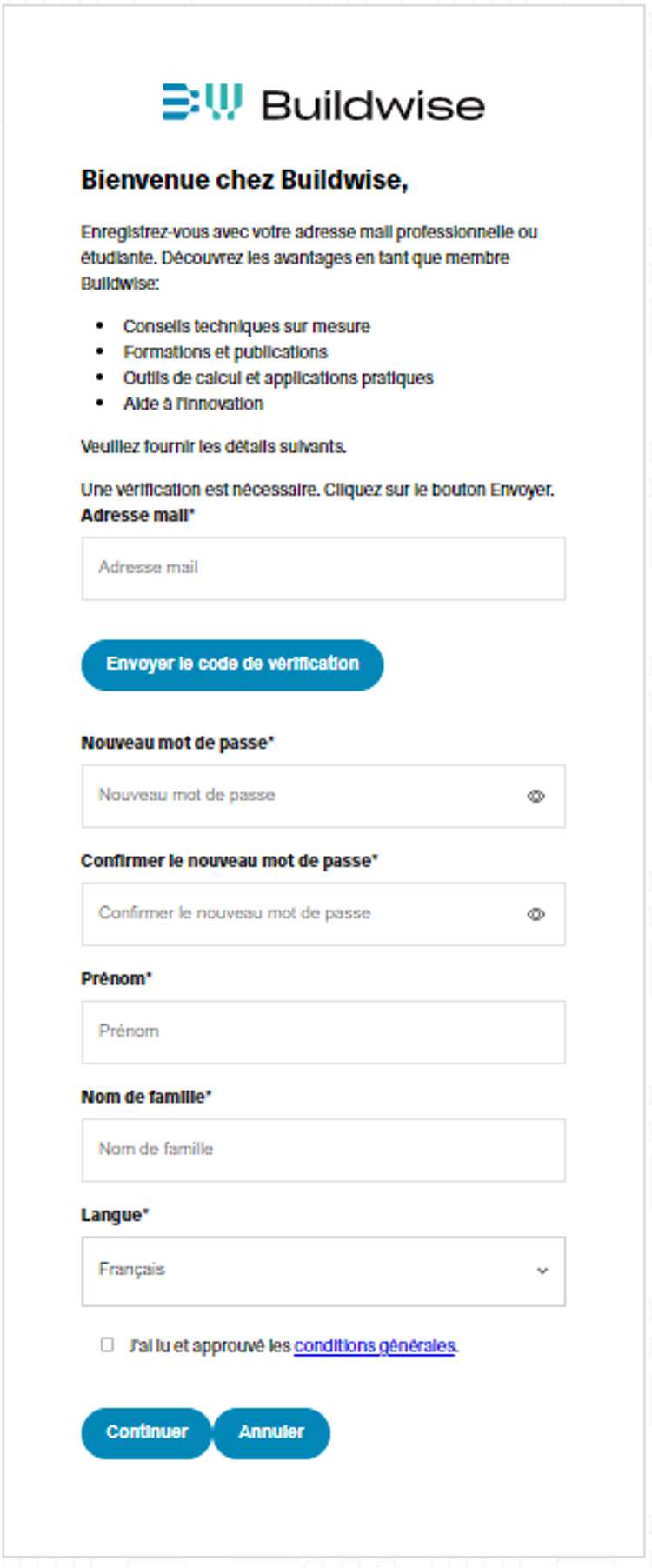Click the Aide à l'innovation bullet item
The height and width of the screenshot is (1568, 652).
[193, 403]
